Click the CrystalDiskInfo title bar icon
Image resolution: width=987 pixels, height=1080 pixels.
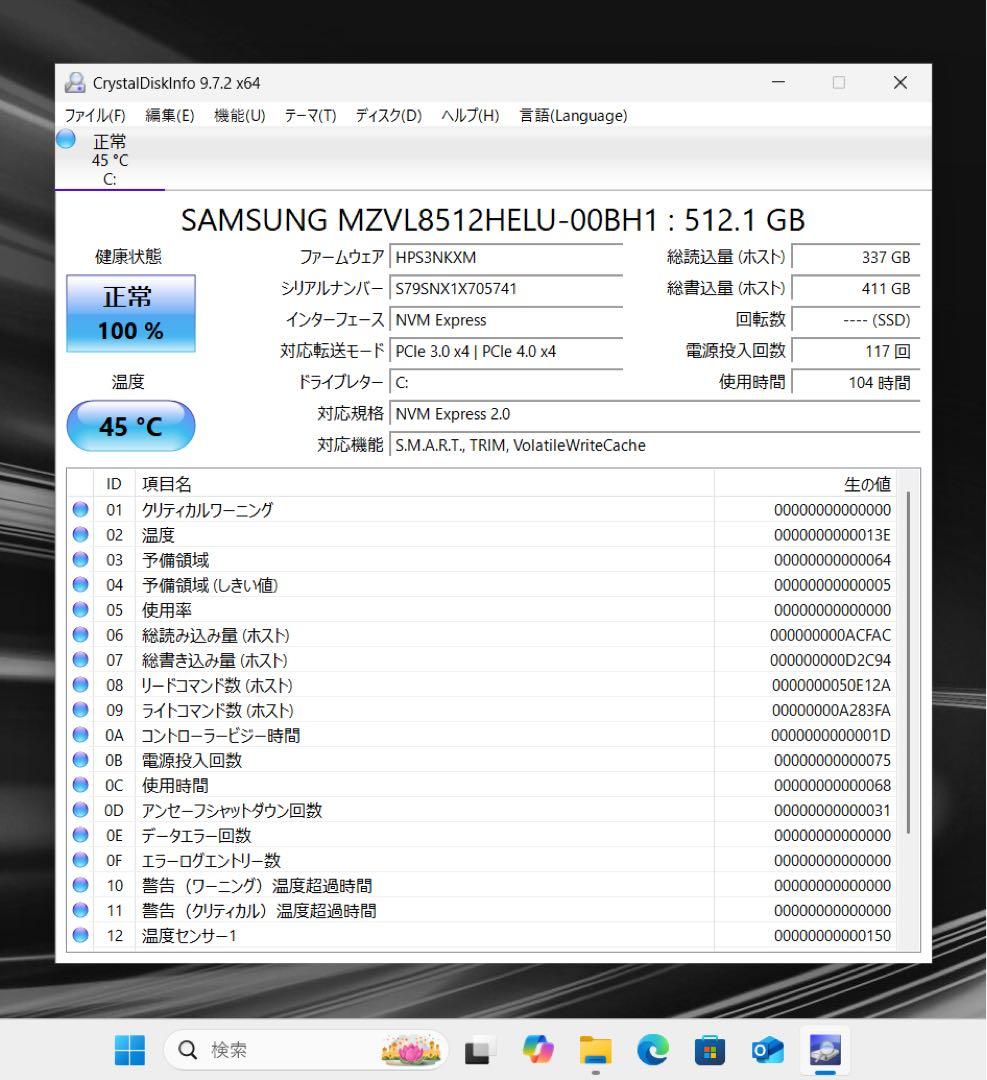tap(74, 83)
